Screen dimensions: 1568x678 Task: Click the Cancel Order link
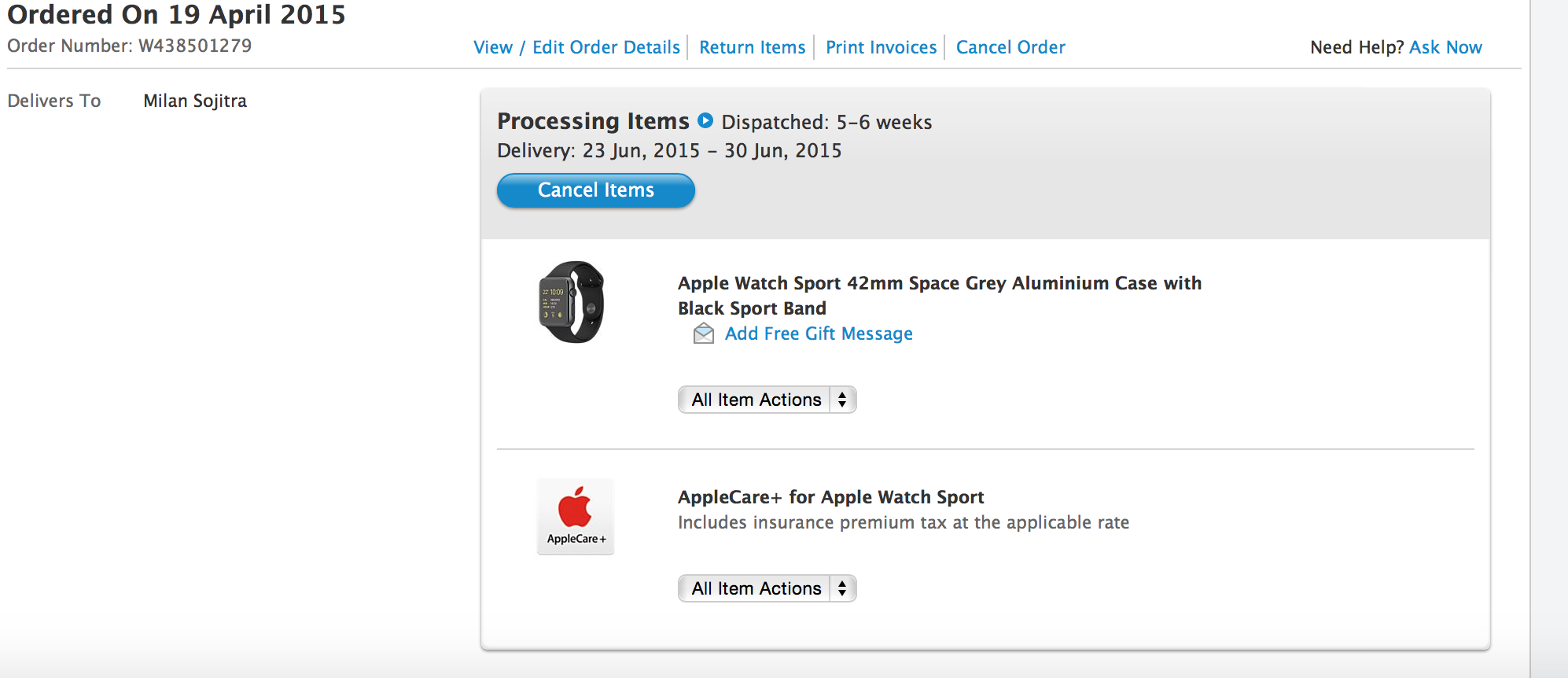[x=1010, y=47]
